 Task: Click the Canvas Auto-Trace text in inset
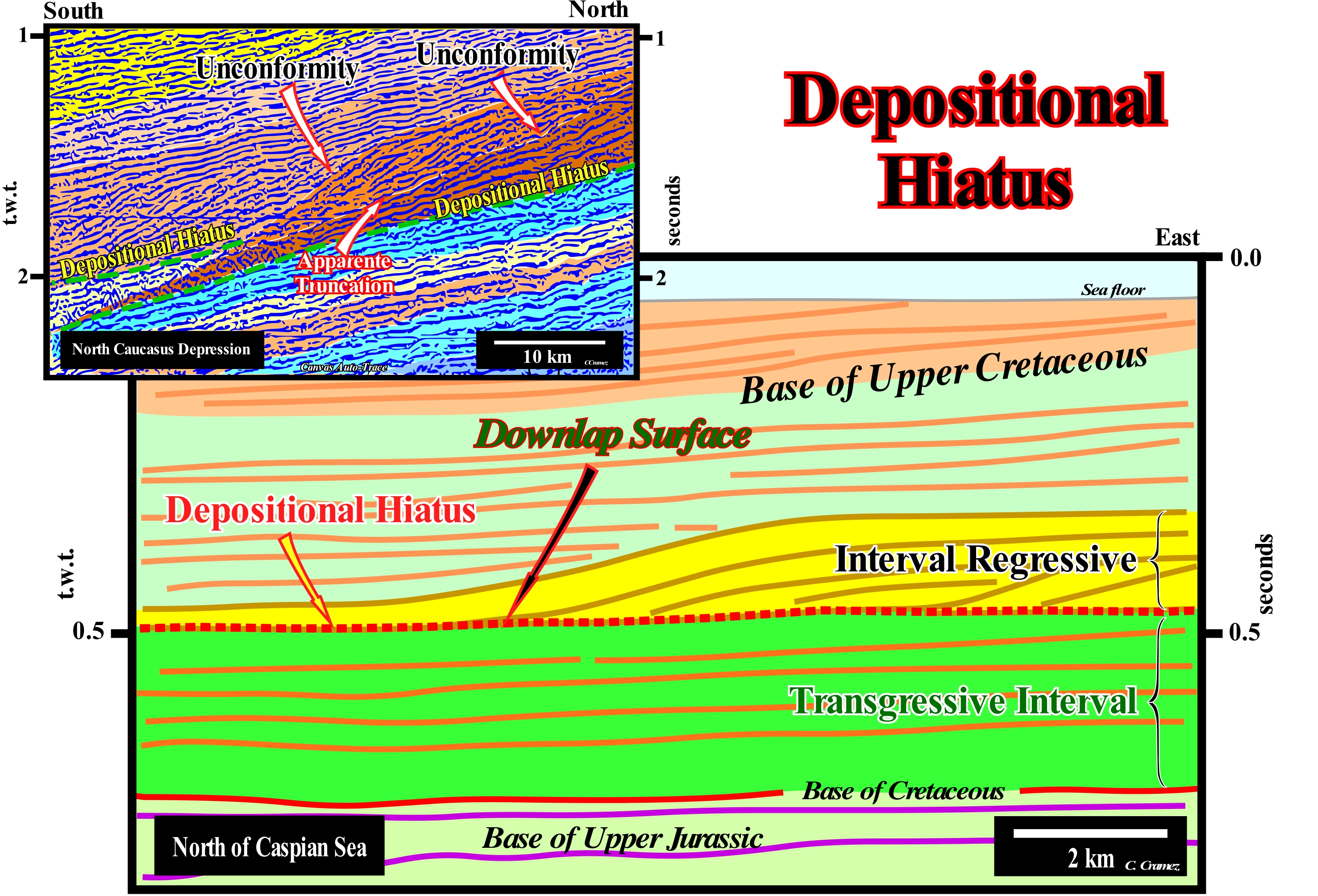(344, 368)
